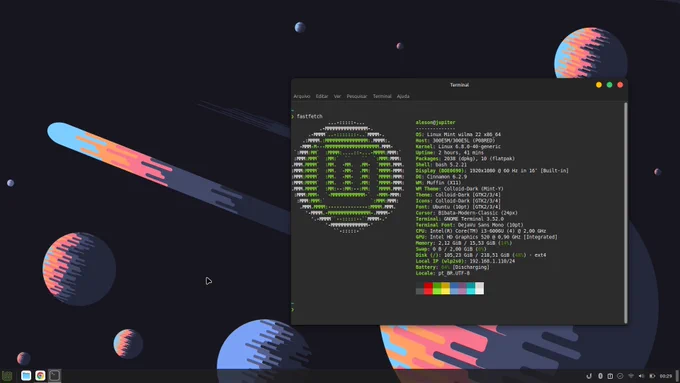This screenshot has width=680, height=383.
Task: Open the Ajuda menu in Terminal
Action: (403, 96)
